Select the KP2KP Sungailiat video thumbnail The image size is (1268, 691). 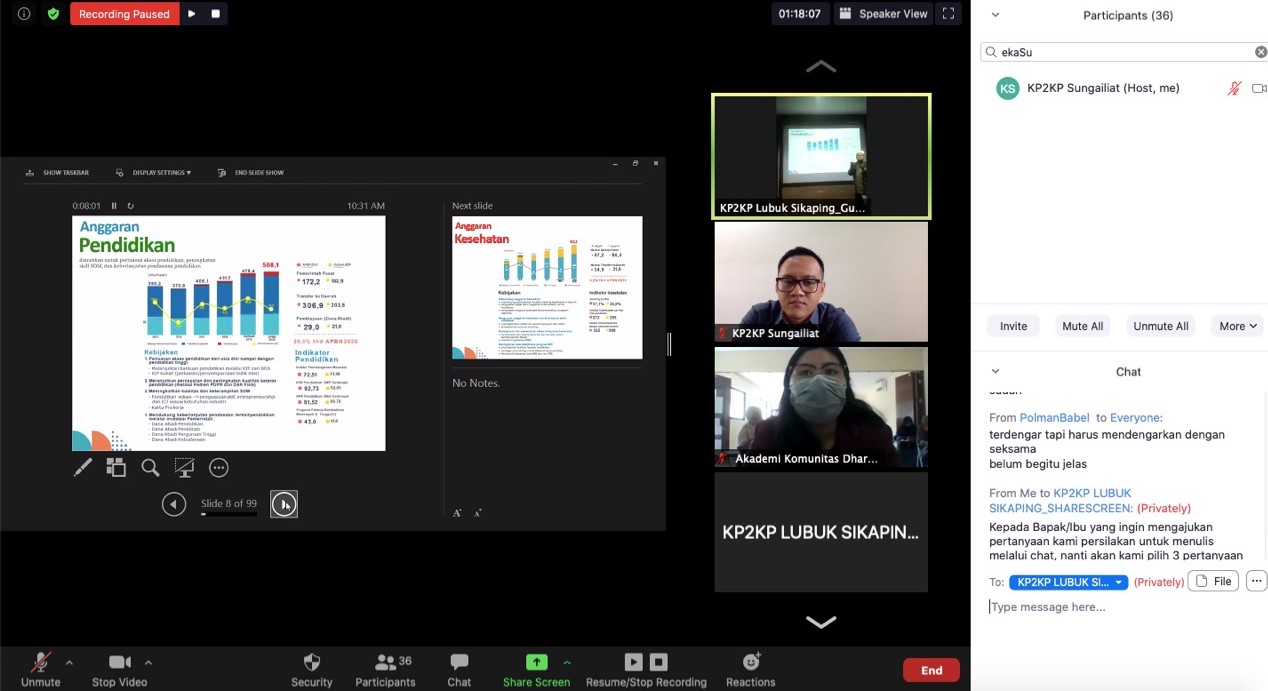coord(821,282)
